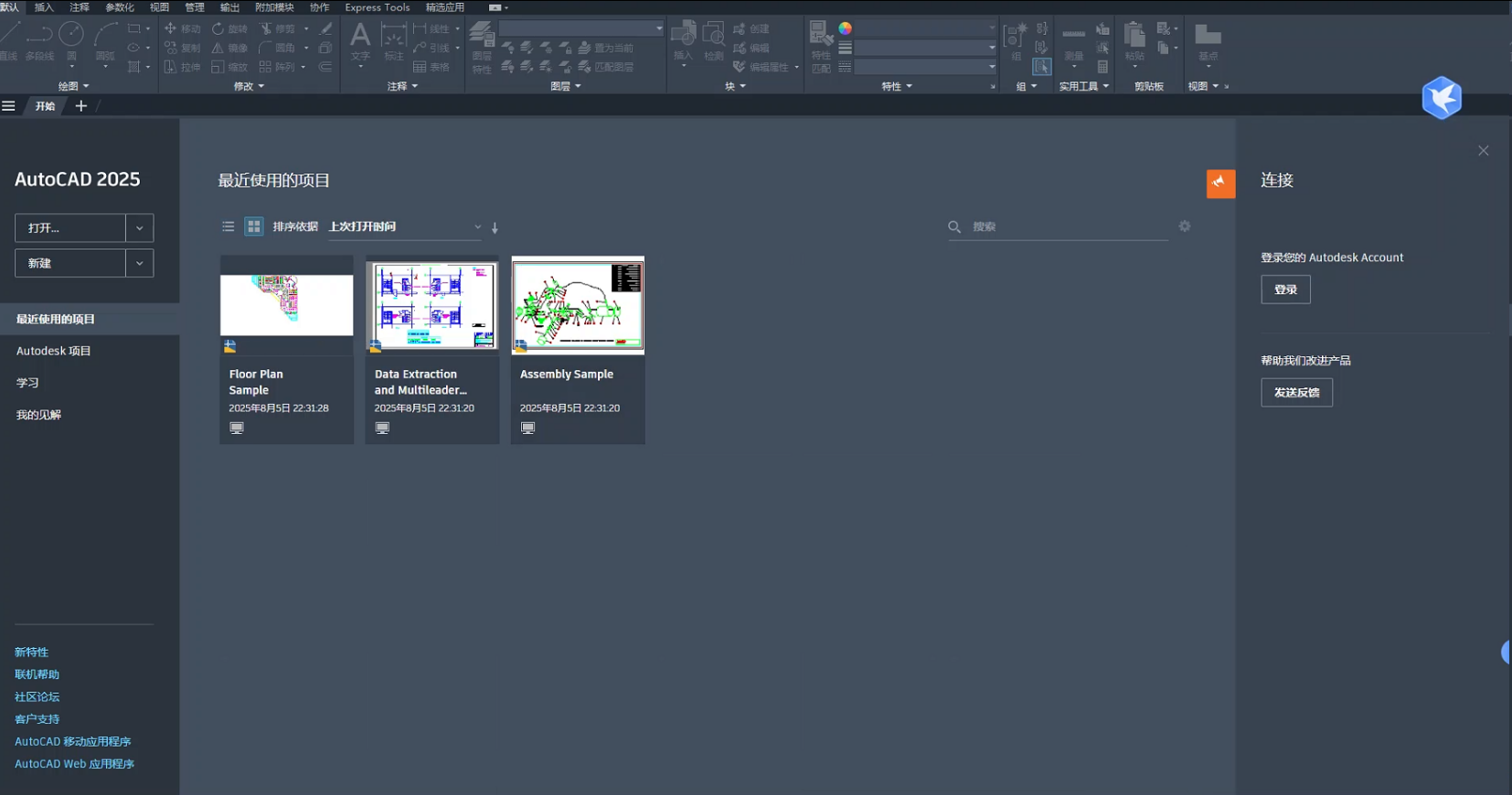Open the AutoCAD Web 应用程序 link

(74, 764)
